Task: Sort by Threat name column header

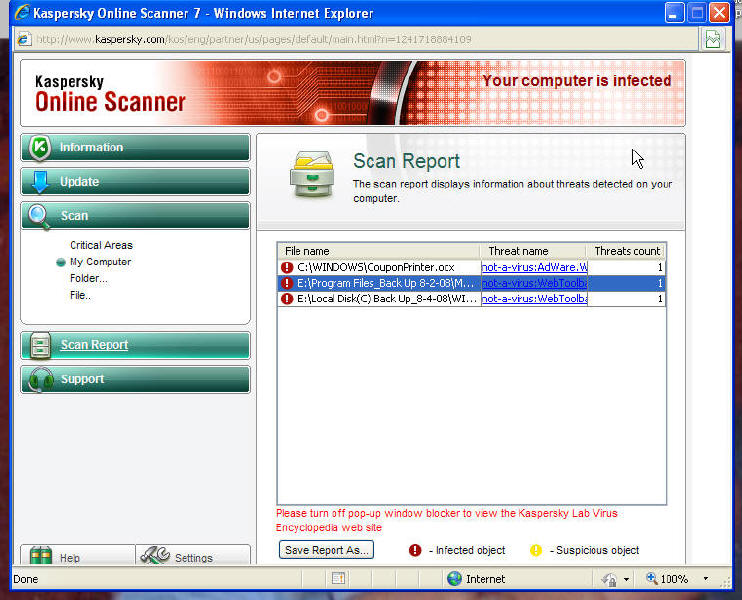Action: point(533,251)
